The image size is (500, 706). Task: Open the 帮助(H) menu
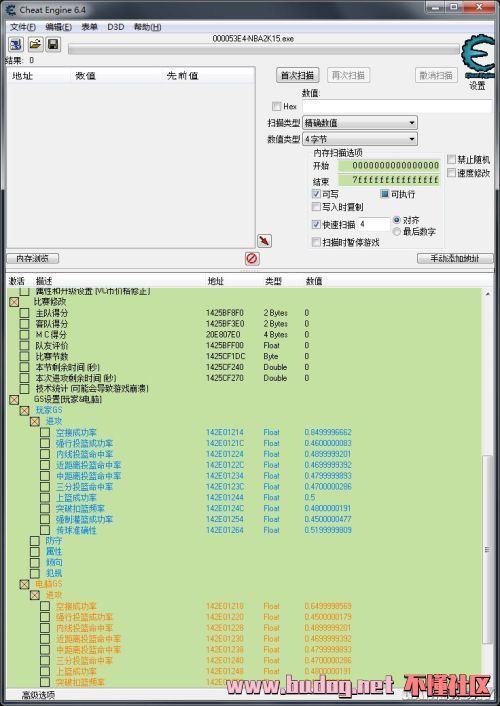pos(147,27)
